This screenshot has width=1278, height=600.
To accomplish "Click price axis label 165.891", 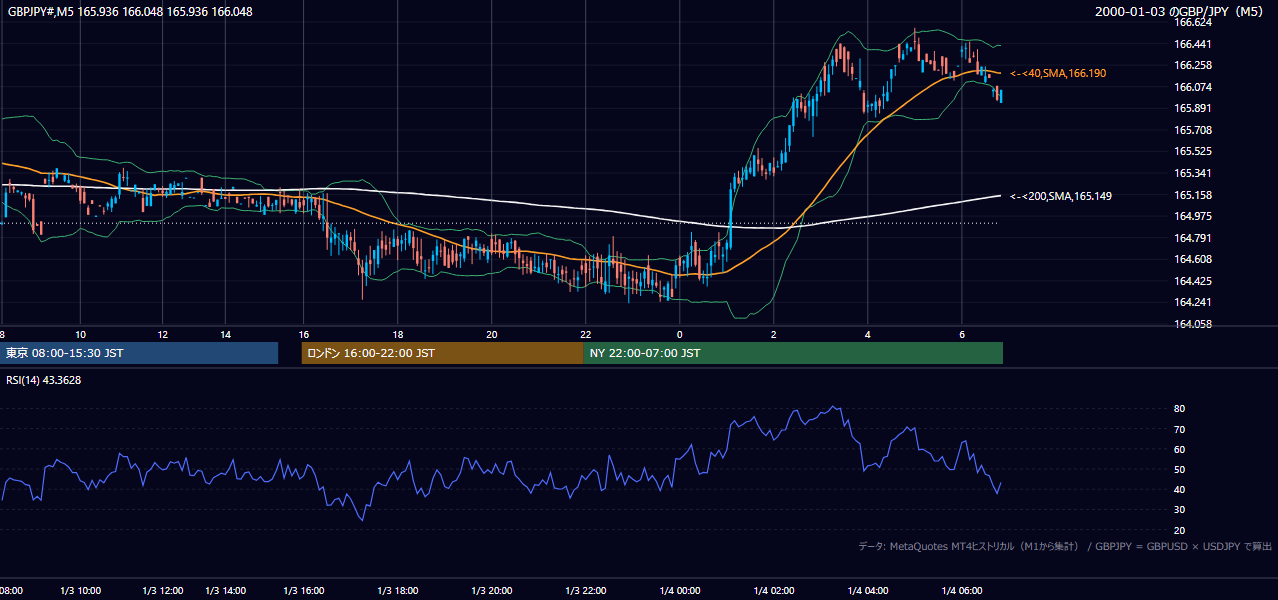I will [1193, 108].
